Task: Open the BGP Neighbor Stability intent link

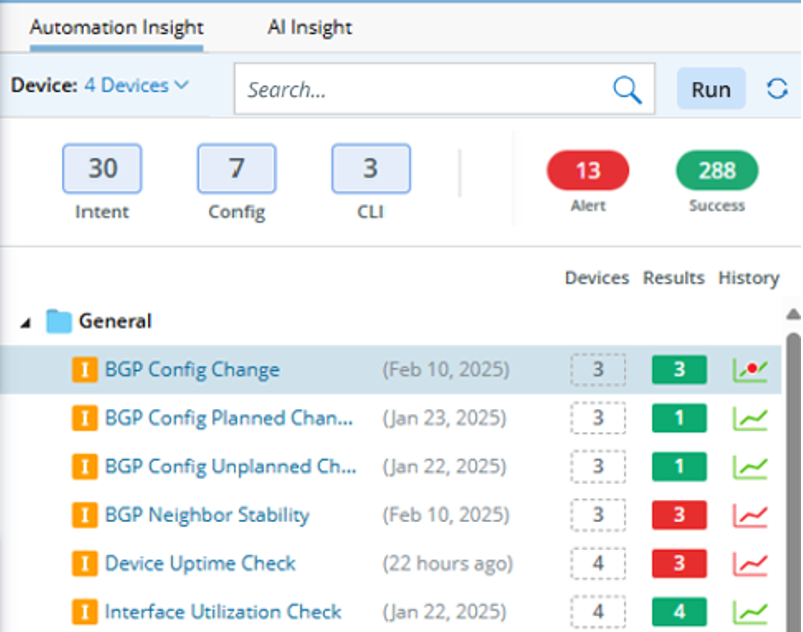Action: pyautogui.click(x=207, y=516)
